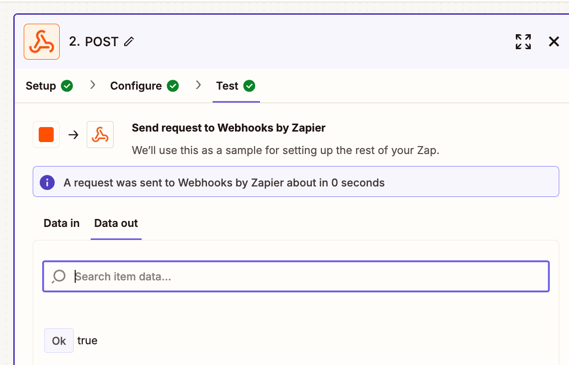Image resolution: width=569 pixels, height=365 pixels.
Task: Click the orange square trigger app icon
Action: (46, 135)
